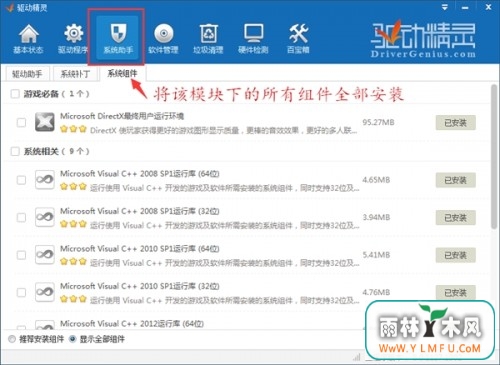Screen dimensions: 500x365
Task: Click 已安装 button for Visual C++ 2008 (32位)
Action: tap(455, 218)
